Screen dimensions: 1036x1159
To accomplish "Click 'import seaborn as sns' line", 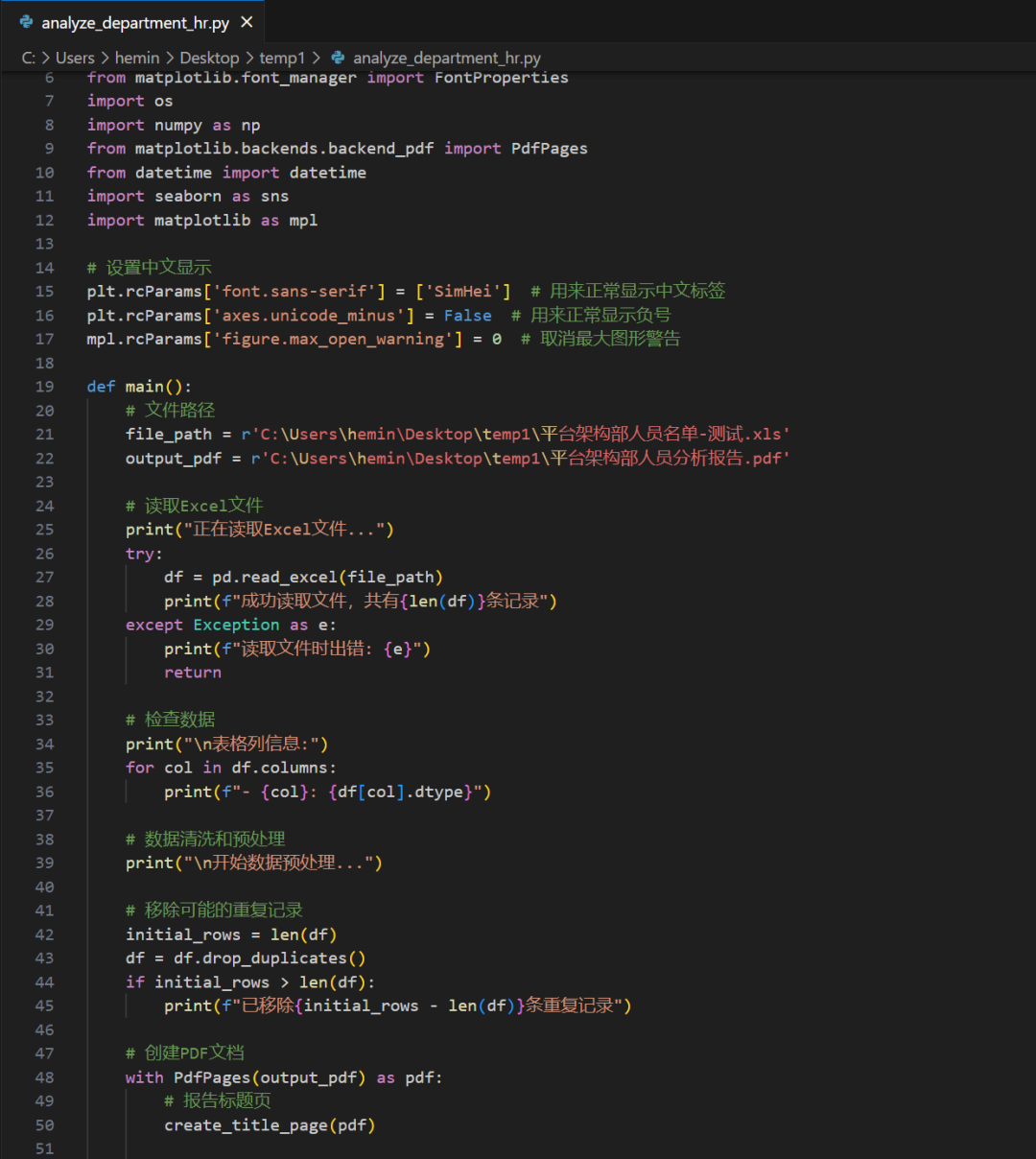I will (188, 196).
